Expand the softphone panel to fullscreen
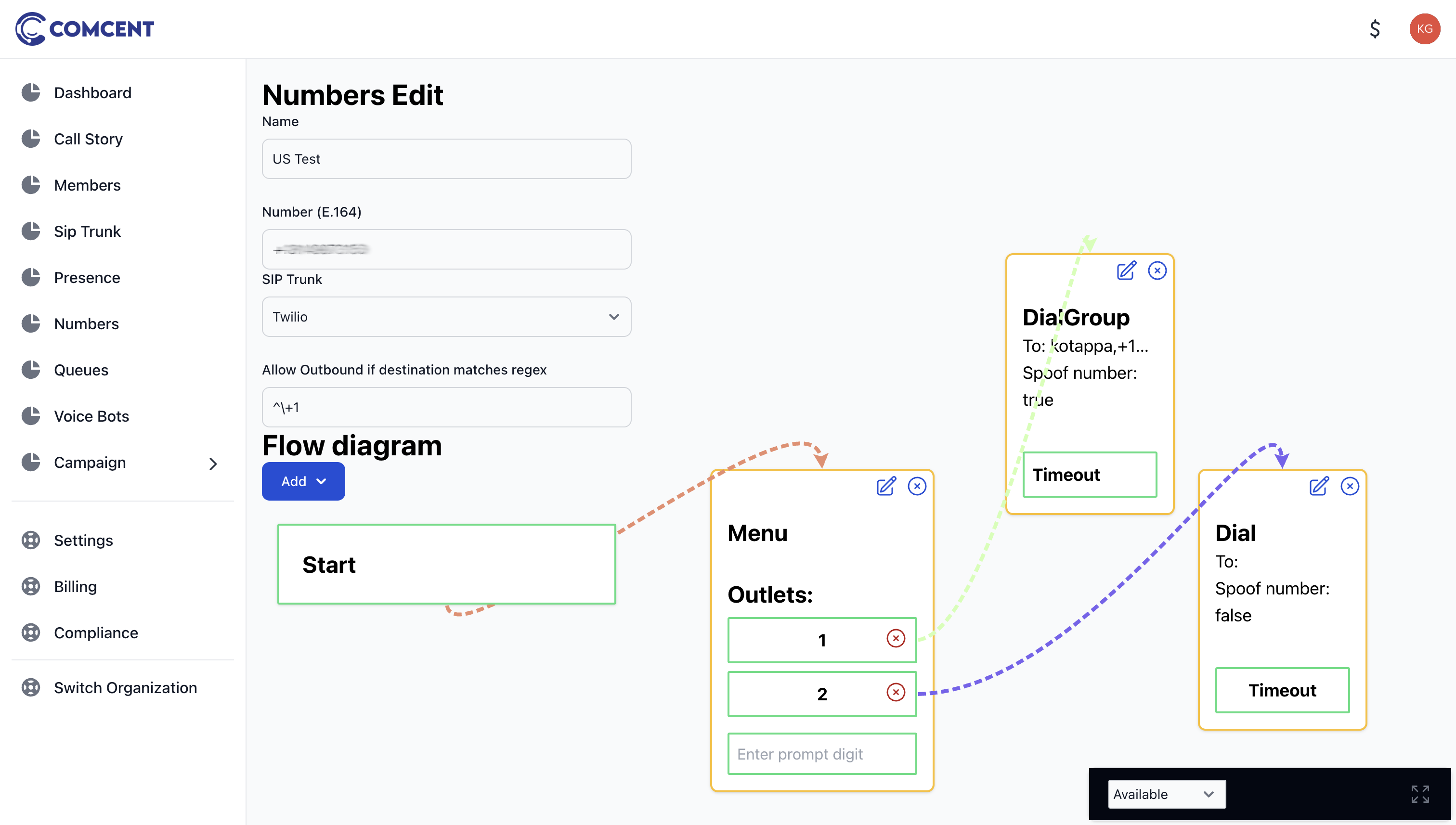The width and height of the screenshot is (1456, 825). tap(1420, 794)
